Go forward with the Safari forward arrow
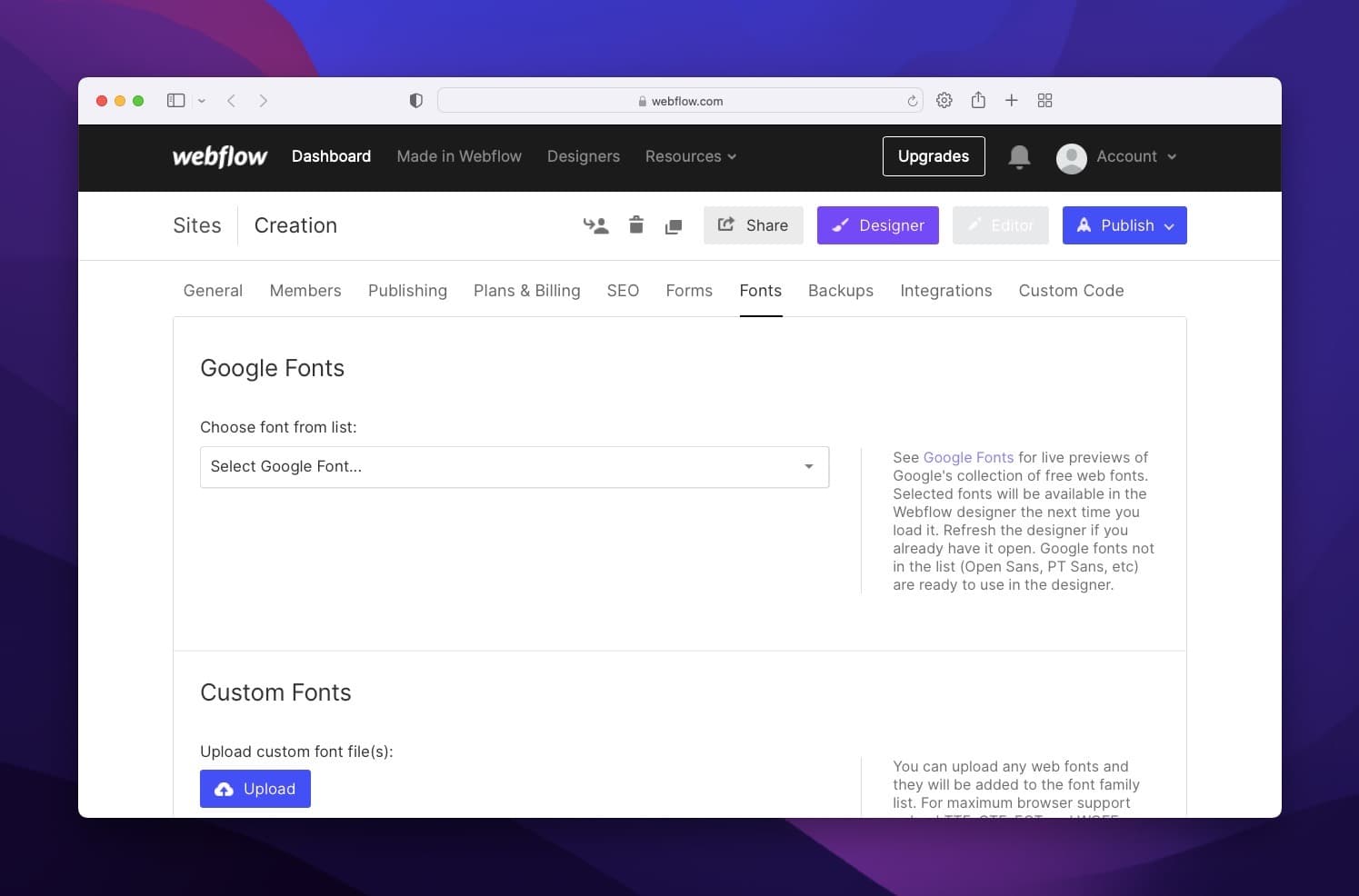 [263, 101]
